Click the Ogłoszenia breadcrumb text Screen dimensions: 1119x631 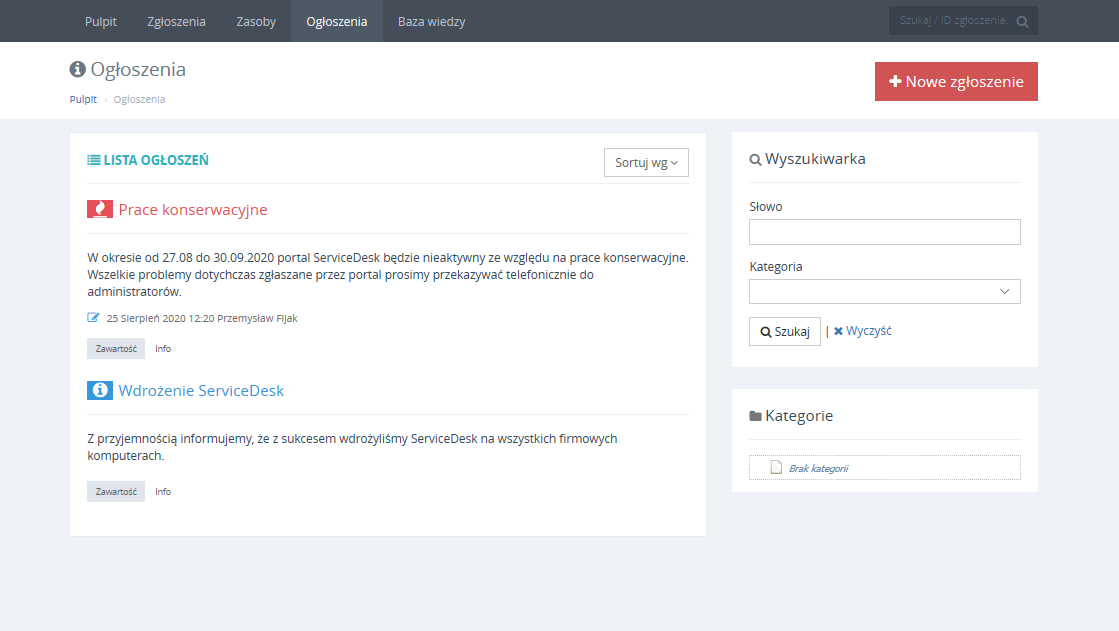pos(139,99)
